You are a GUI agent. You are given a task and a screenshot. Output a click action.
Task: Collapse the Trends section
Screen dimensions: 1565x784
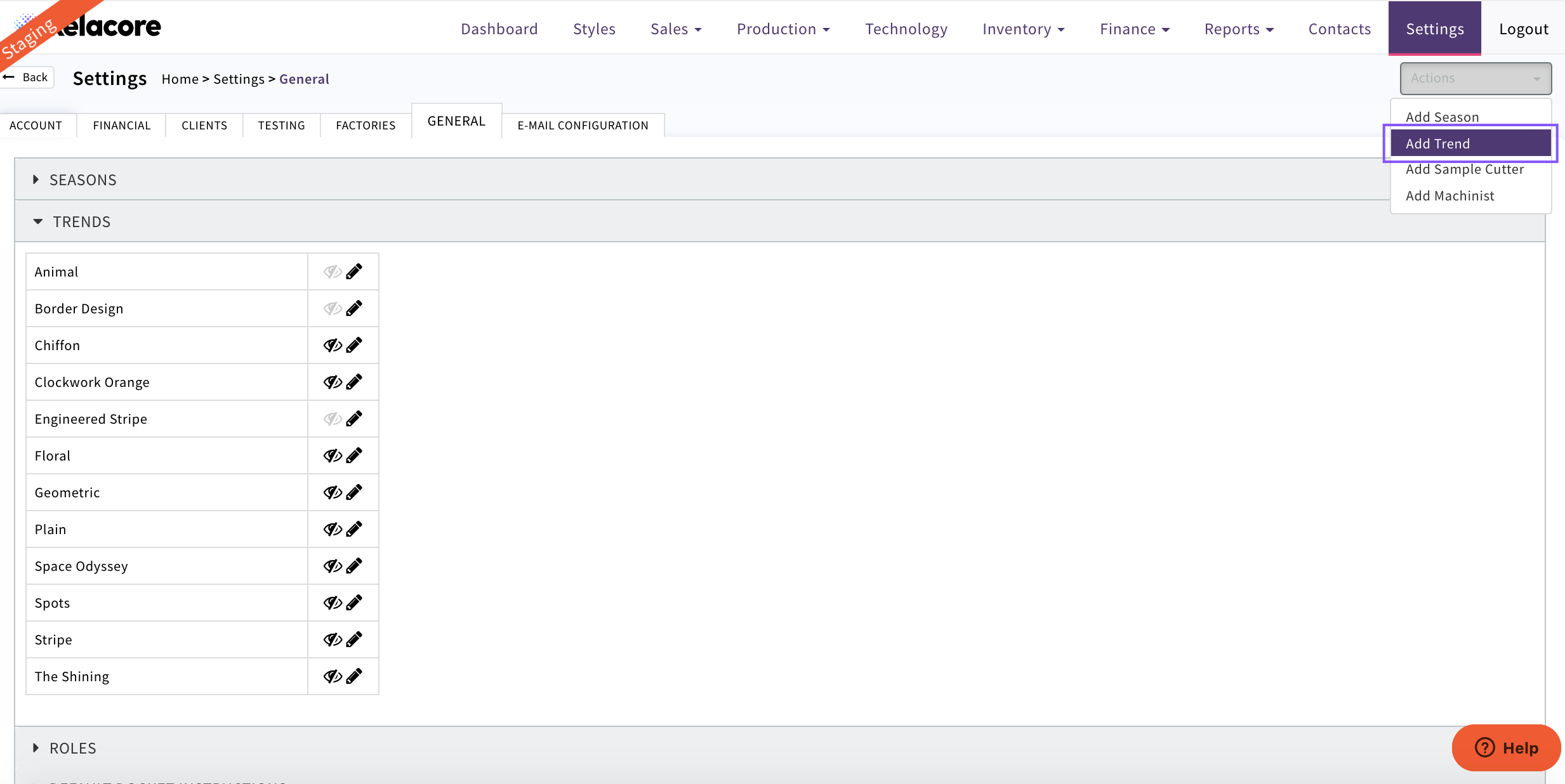point(81,221)
